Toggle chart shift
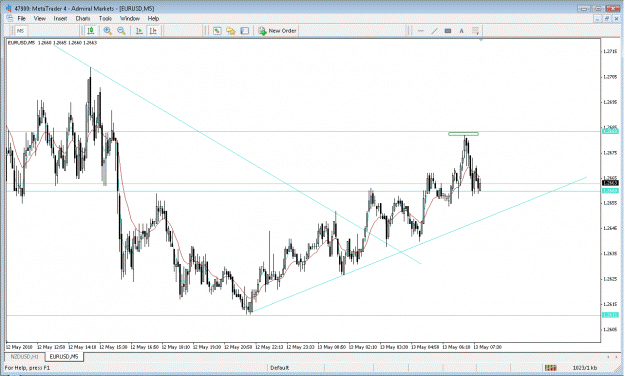Screen dimensions: 625x376 (x=153, y=31)
